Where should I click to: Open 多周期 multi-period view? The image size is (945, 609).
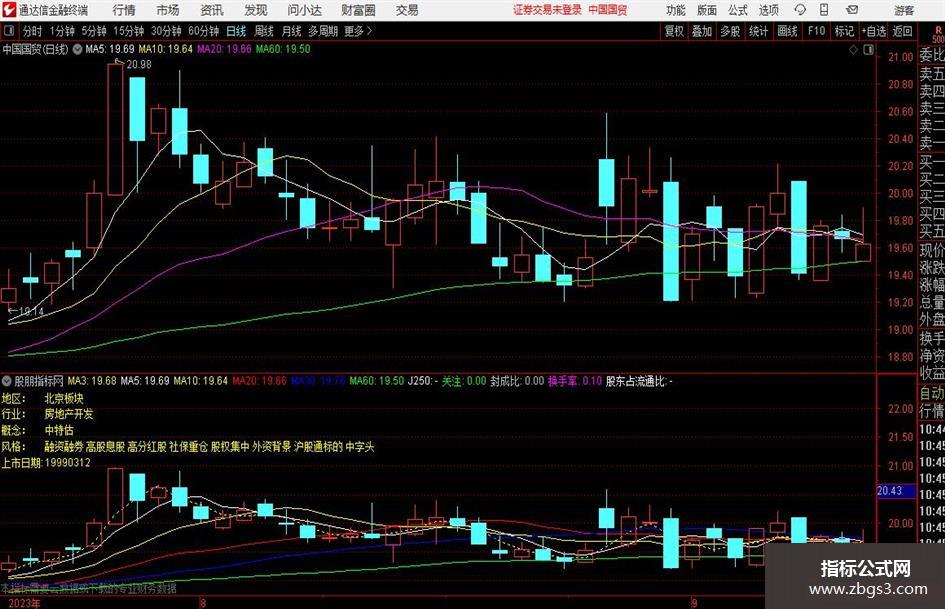pos(323,31)
